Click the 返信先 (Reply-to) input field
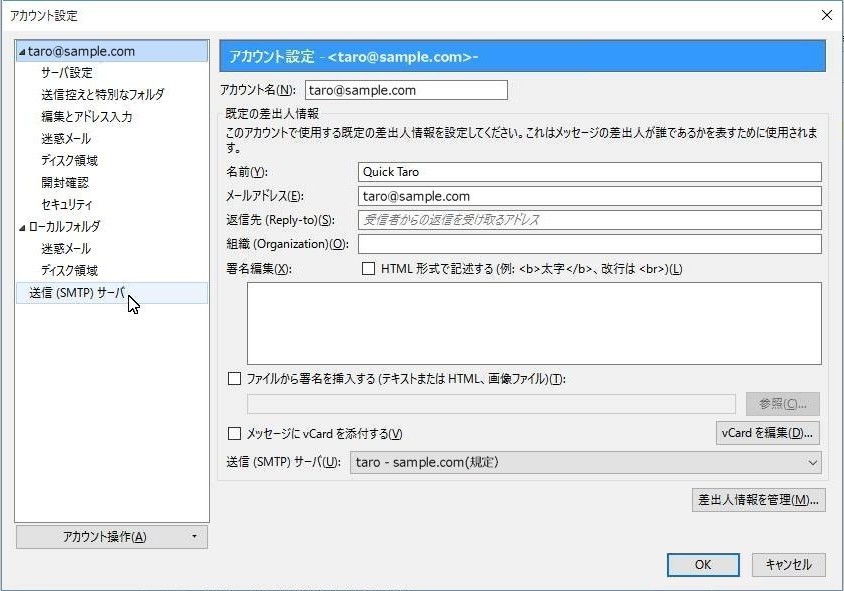The height and width of the screenshot is (591, 844). click(589, 220)
